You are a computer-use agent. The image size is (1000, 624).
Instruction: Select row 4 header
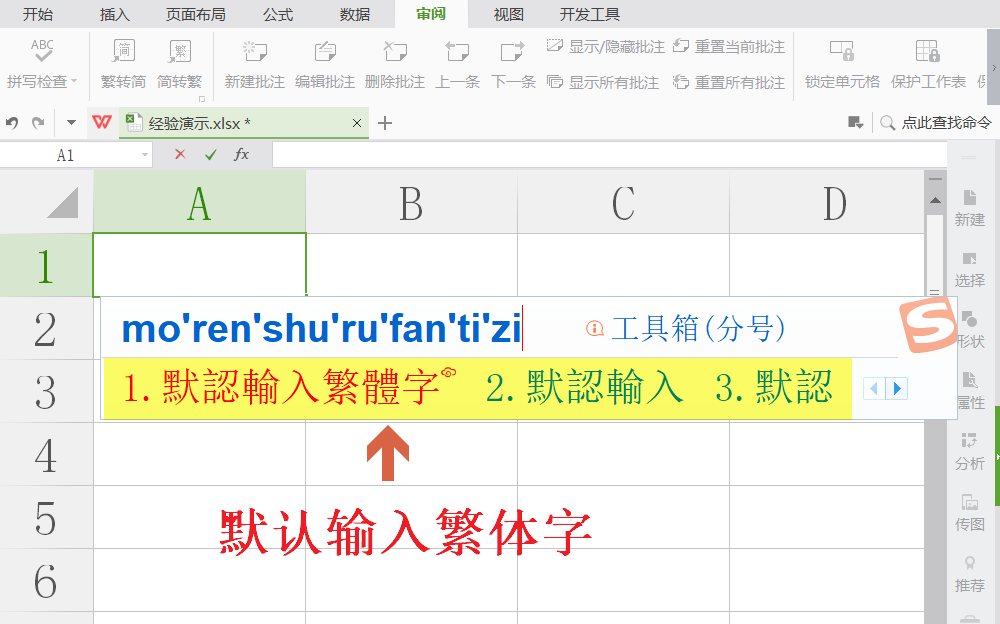(46, 455)
